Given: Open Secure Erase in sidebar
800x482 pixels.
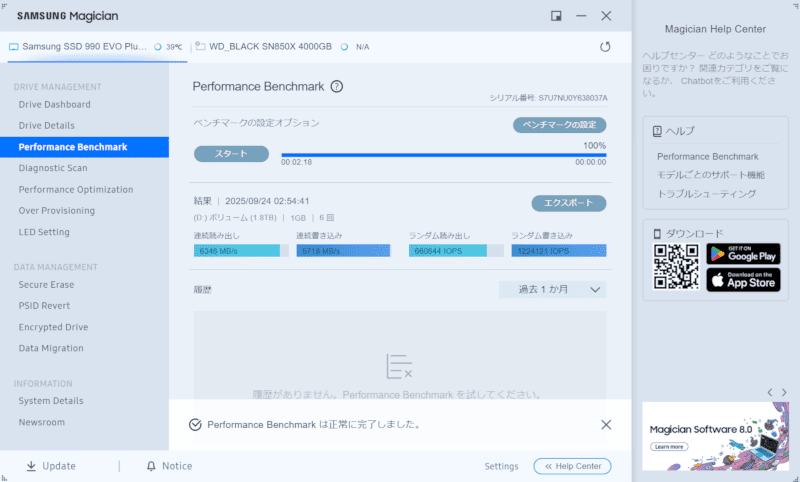Looking at the screenshot, I should click(x=46, y=285).
